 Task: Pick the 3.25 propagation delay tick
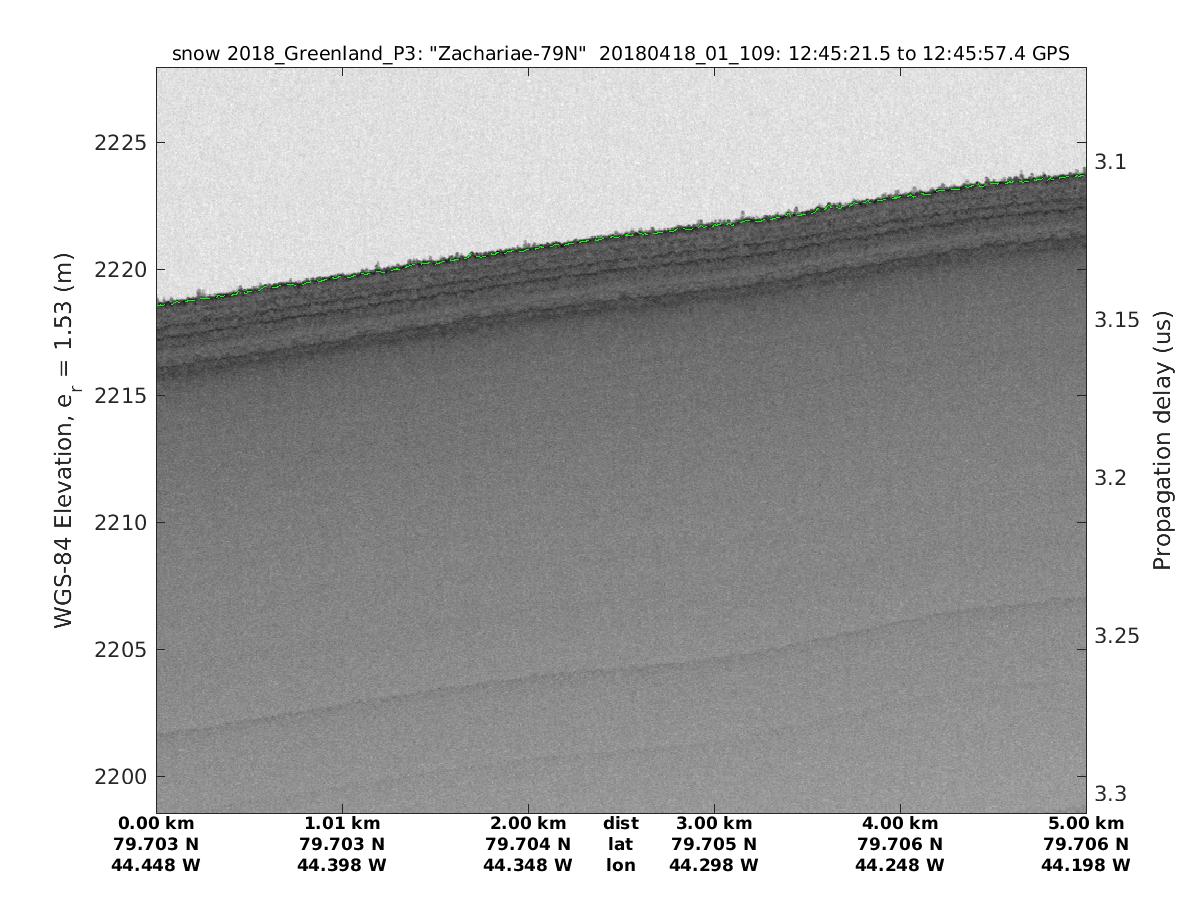(1116, 636)
